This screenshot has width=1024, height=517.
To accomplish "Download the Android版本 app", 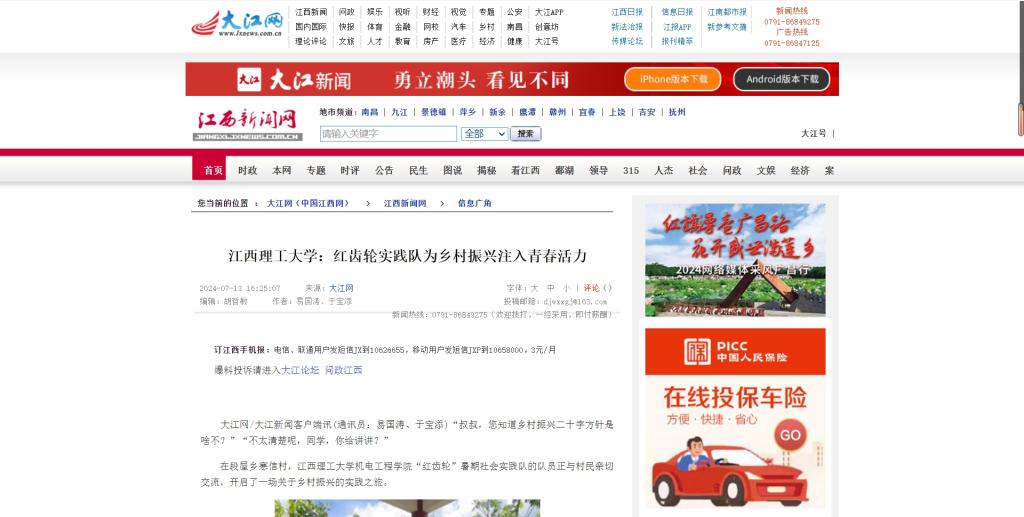I will point(782,79).
